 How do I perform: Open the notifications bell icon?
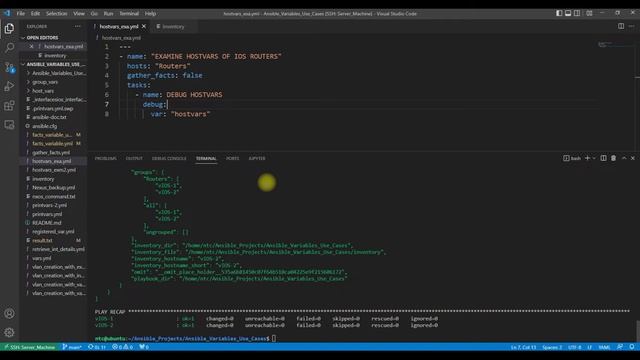[632, 347]
